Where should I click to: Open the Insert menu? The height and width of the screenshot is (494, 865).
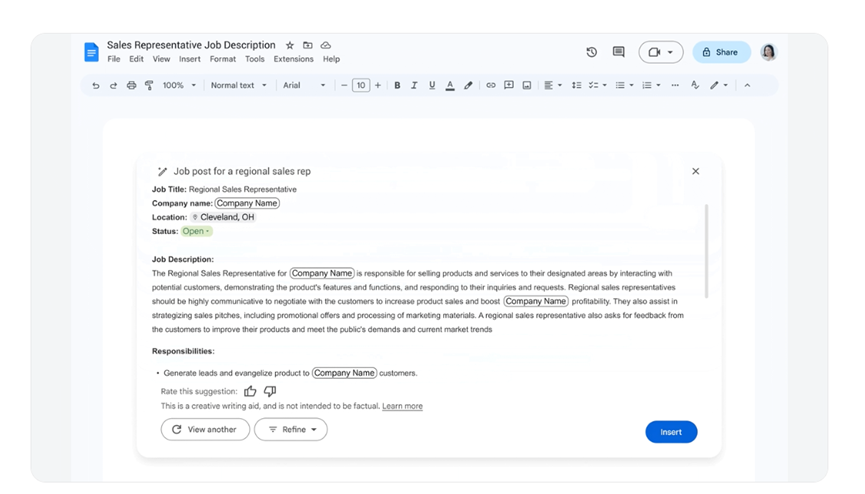[x=189, y=59]
